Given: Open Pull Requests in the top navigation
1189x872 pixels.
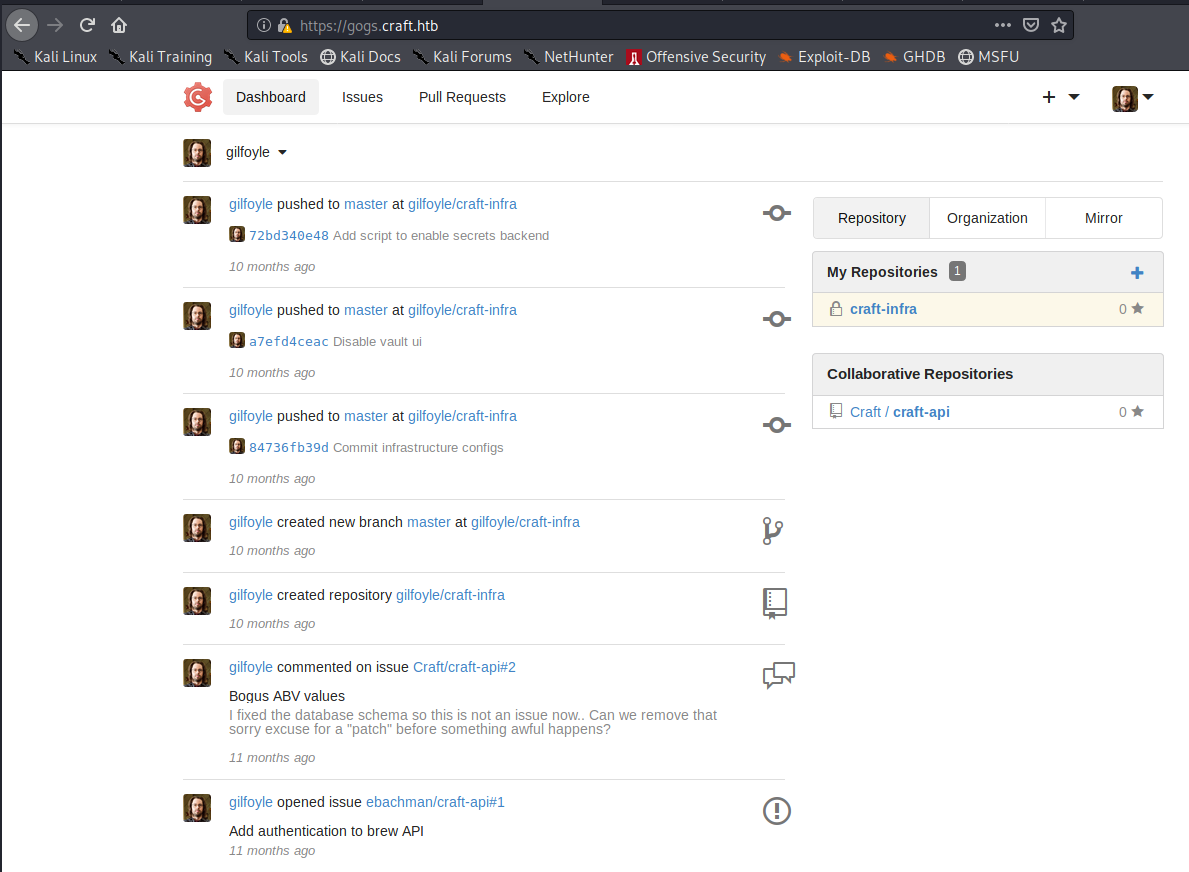Looking at the screenshot, I should click(x=462, y=97).
